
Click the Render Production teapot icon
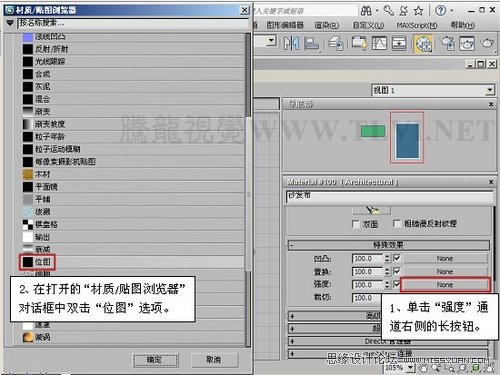pos(487,43)
